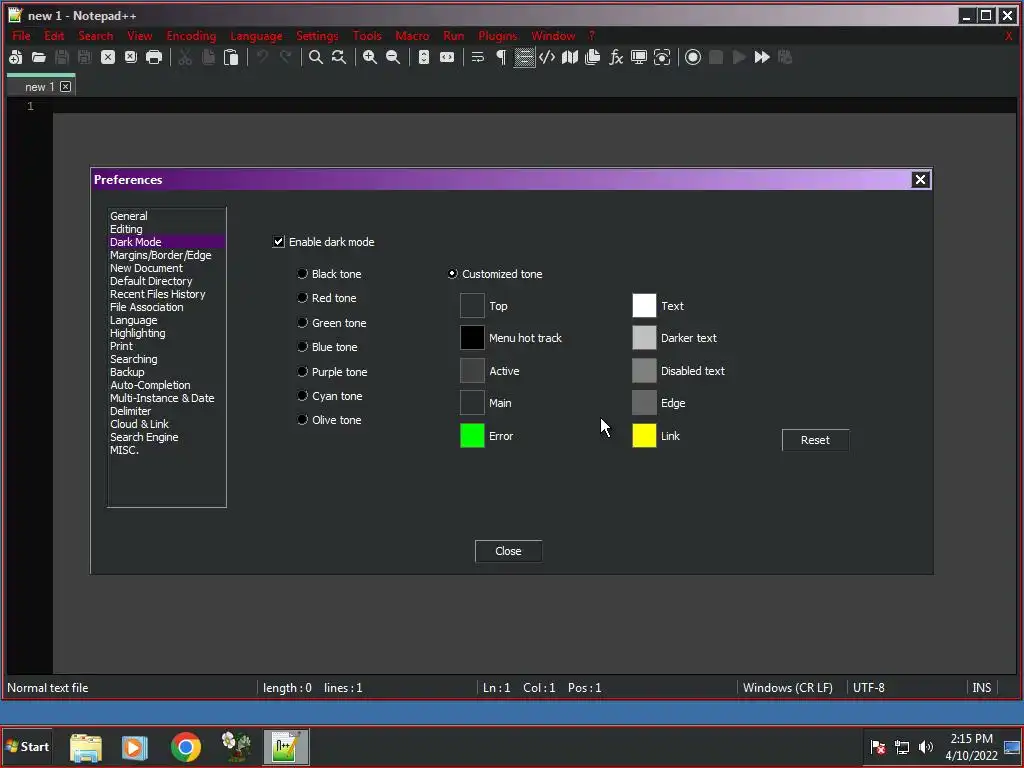The height and width of the screenshot is (768, 1024).
Task: Open File Explorer from the taskbar
Action: point(86,747)
